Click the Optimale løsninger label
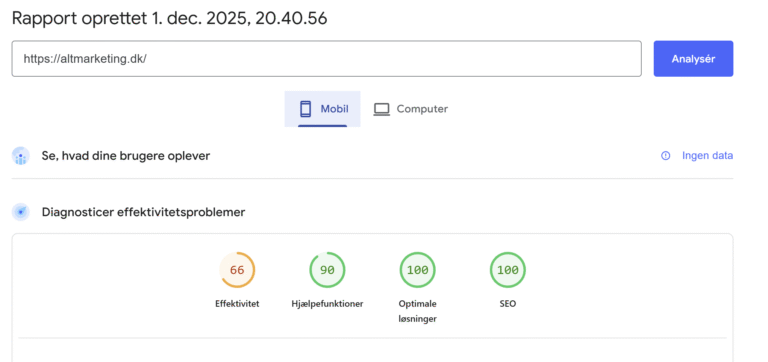 click(x=417, y=311)
